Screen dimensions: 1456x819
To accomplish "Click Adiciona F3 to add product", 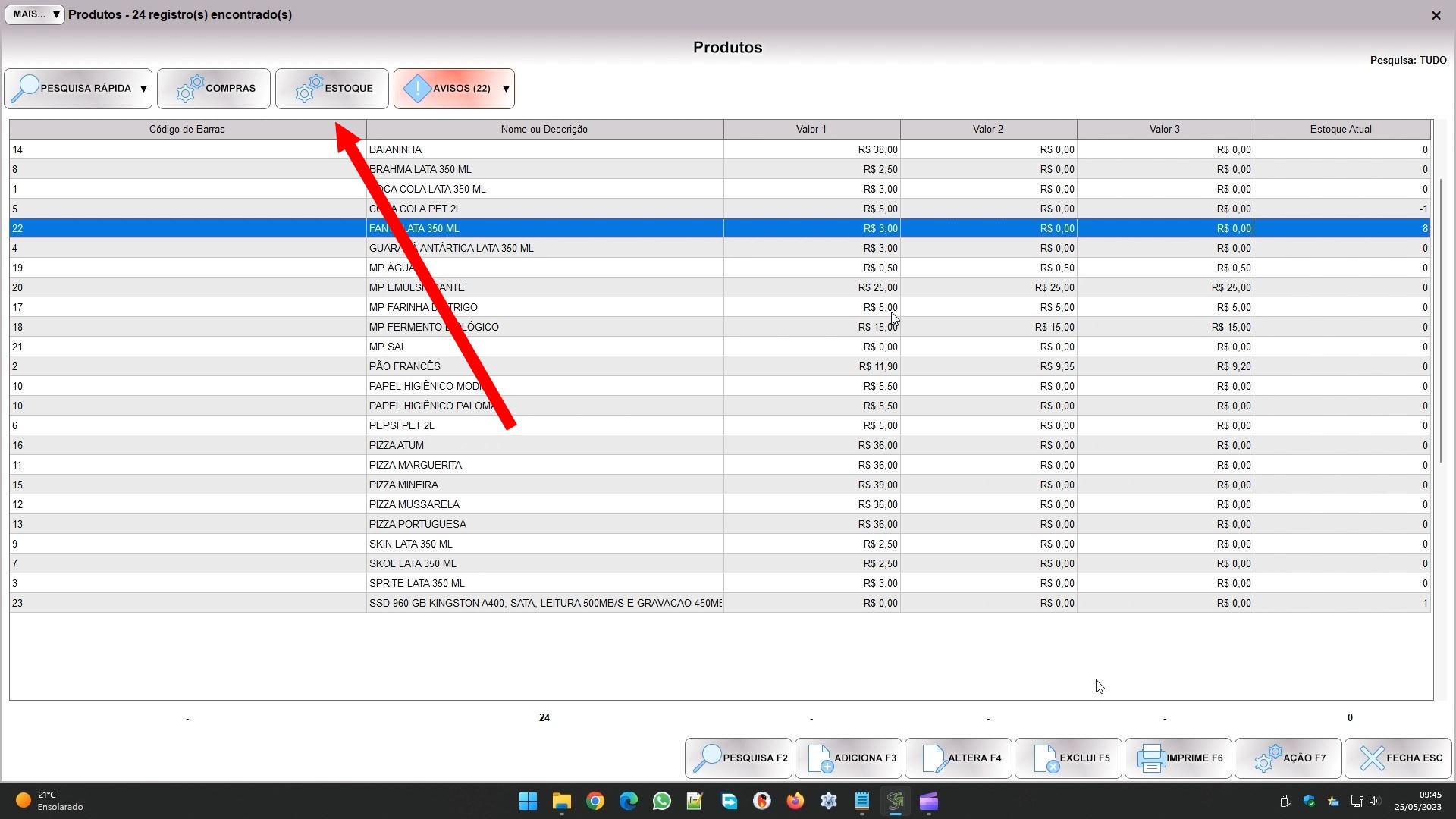I will point(849,758).
